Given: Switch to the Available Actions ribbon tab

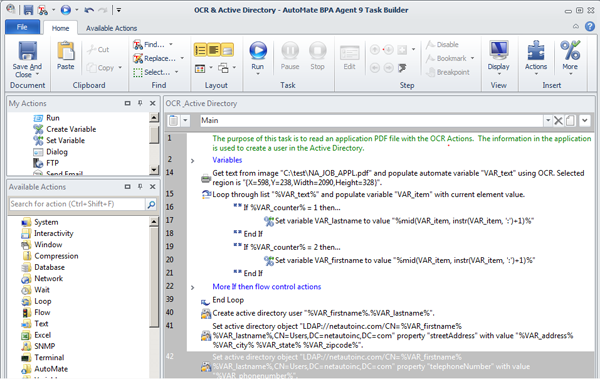Looking at the screenshot, I should click(x=111, y=28).
